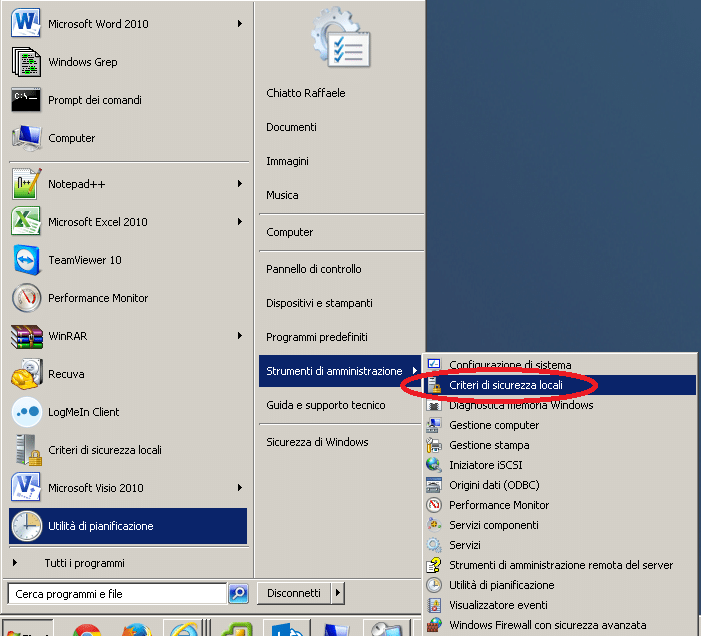Image resolution: width=701 pixels, height=636 pixels.
Task: Click Criteri di sicurezza locali icon in left list
Action: coord(28,450)
